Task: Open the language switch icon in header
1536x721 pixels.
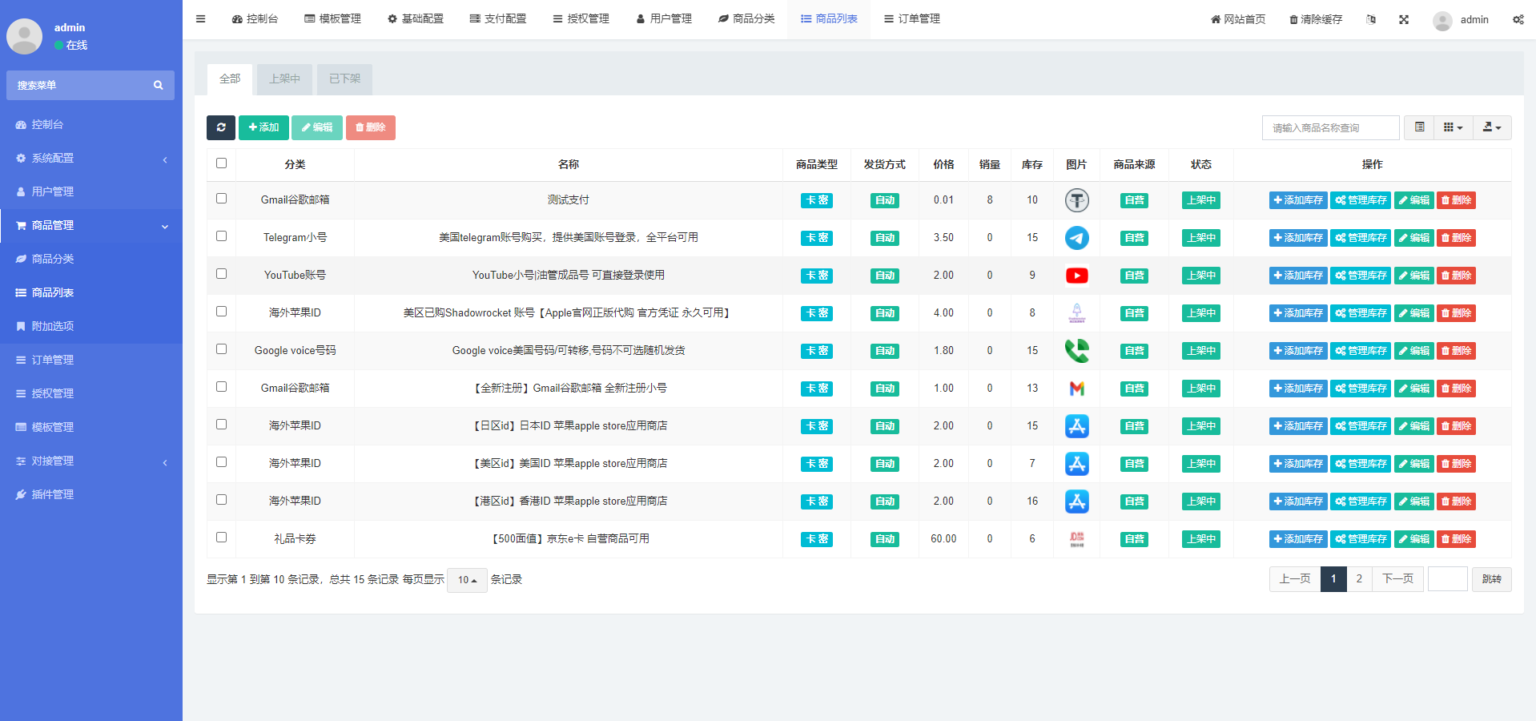Action: pos(1371,19)
